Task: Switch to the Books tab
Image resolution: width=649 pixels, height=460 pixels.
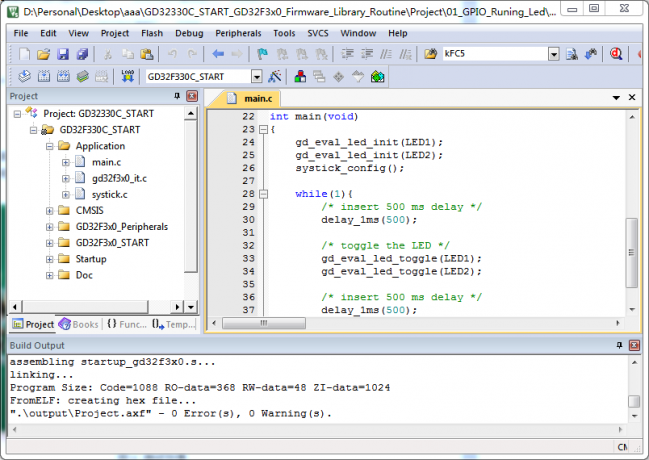Action: 80,324
